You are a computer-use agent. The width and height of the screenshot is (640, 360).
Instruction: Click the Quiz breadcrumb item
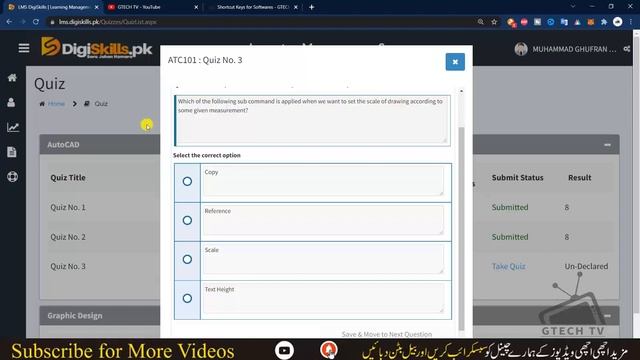click(101, 104)
